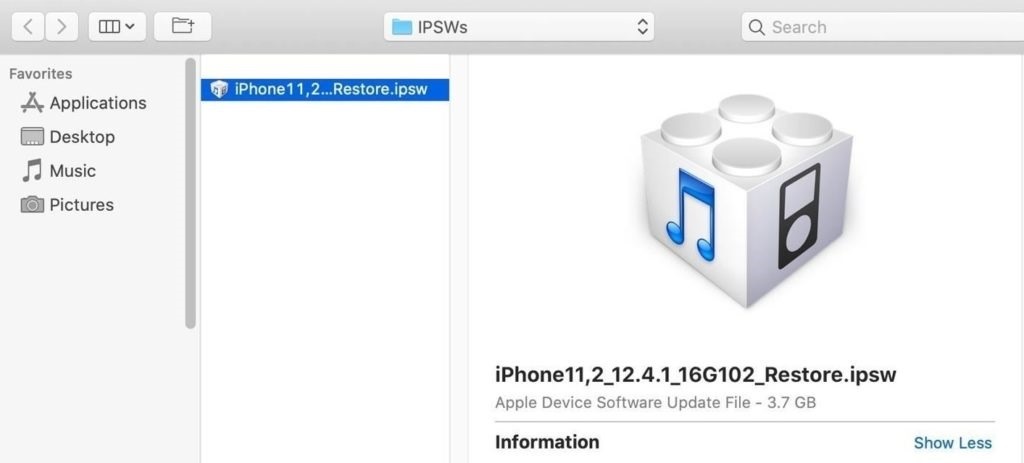Screen dimensions: 1024x463
Task: Focus the Search field
Action: (882, 27)
